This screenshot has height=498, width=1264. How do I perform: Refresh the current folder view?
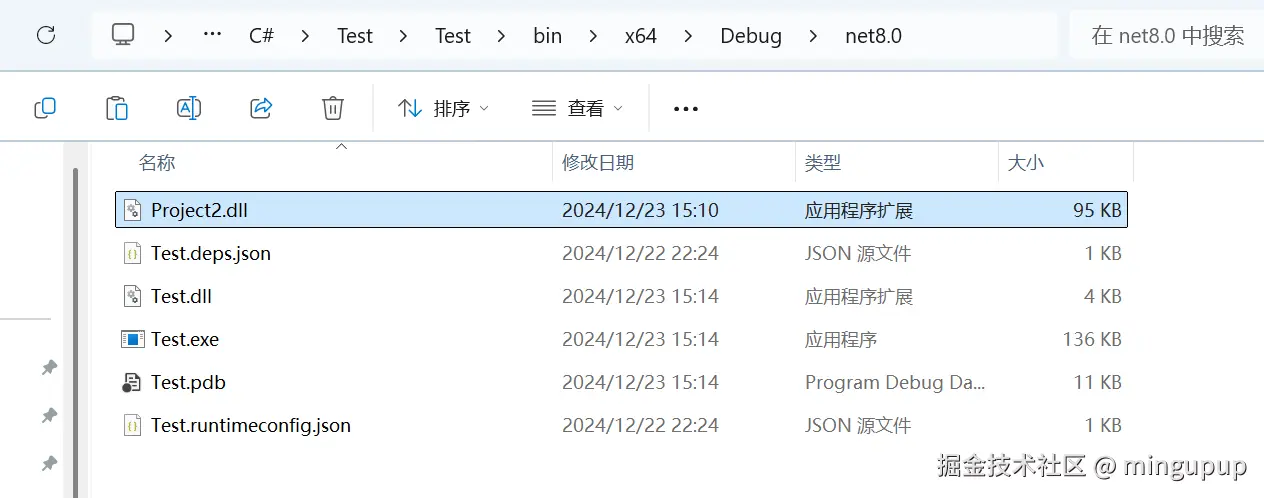coord(45,36)
